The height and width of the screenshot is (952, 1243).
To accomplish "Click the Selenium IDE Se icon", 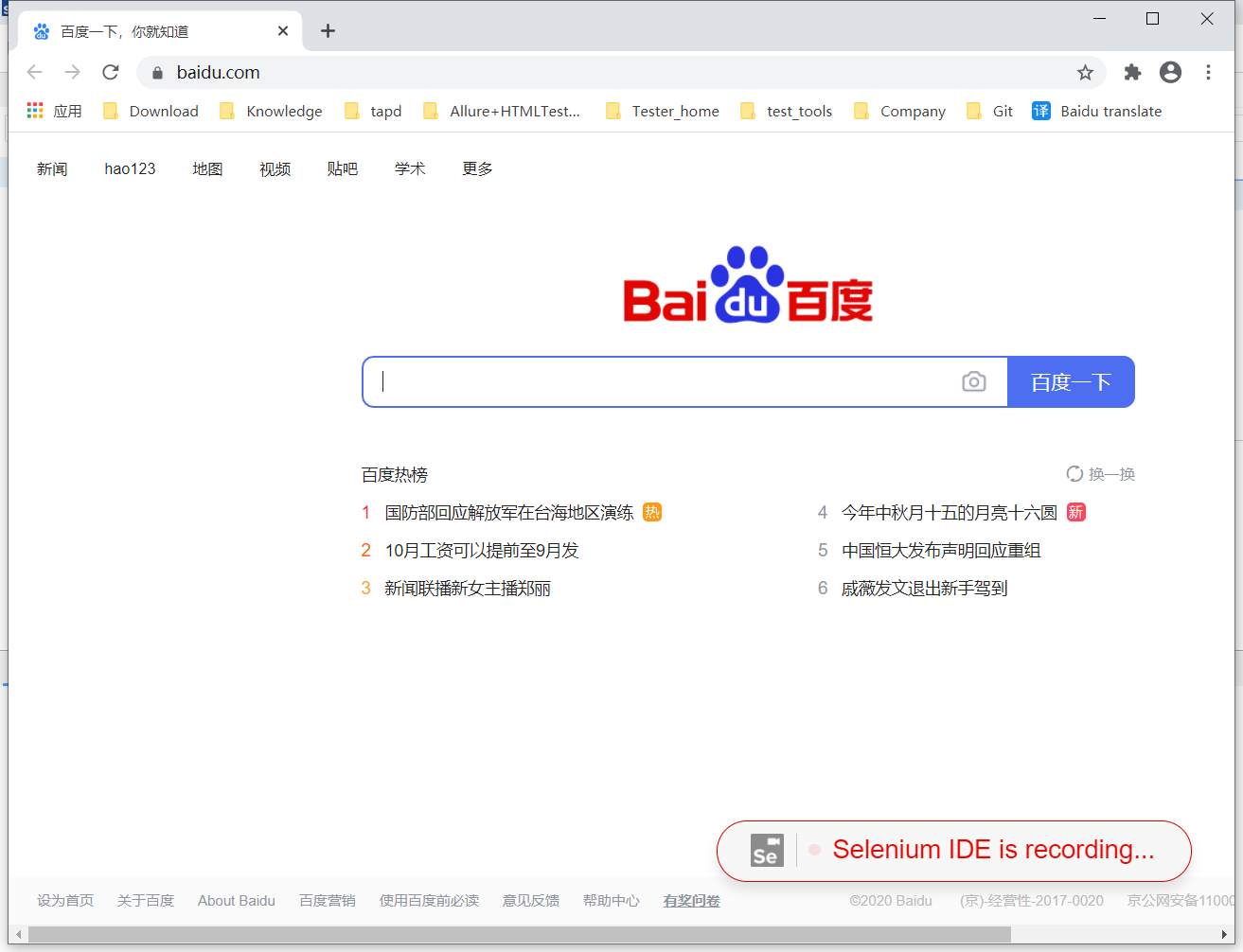I will [x=767, y=851].
